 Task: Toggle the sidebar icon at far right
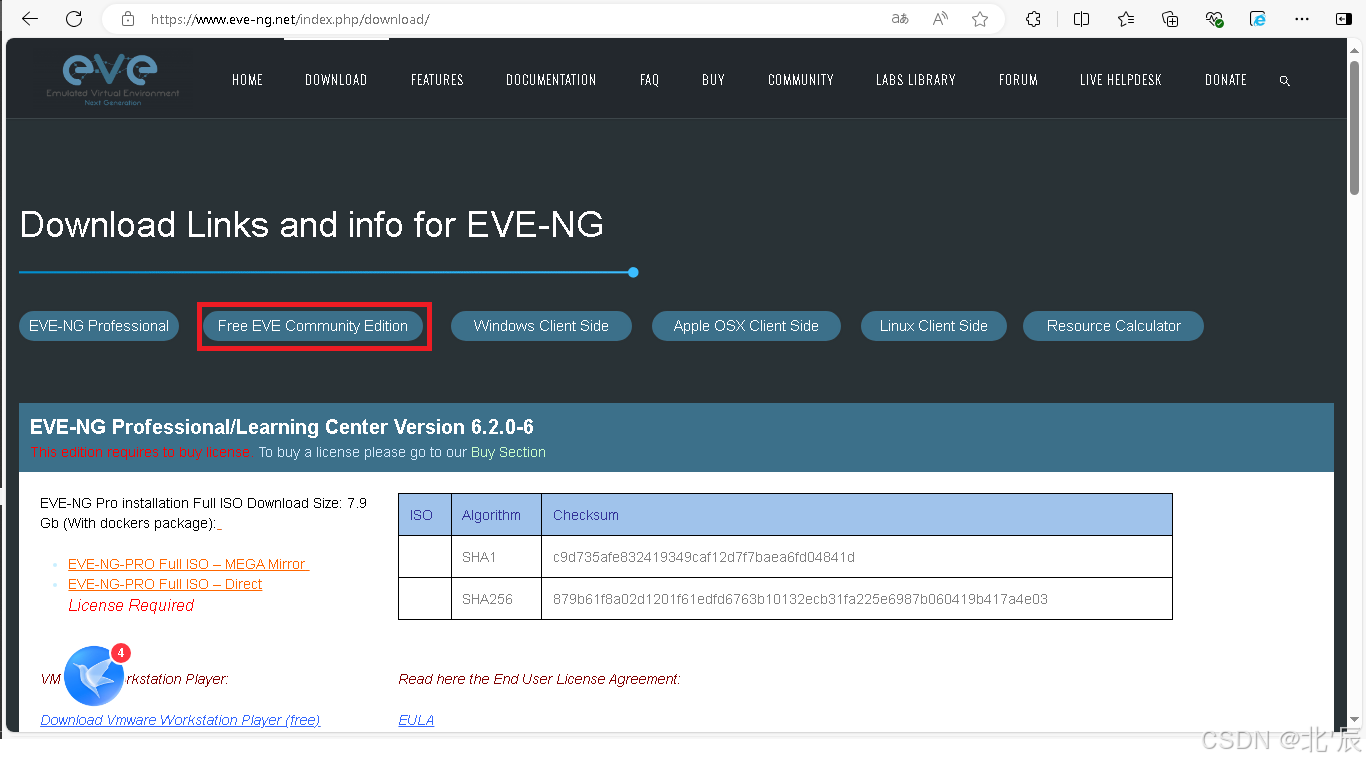click(1345, 19)
